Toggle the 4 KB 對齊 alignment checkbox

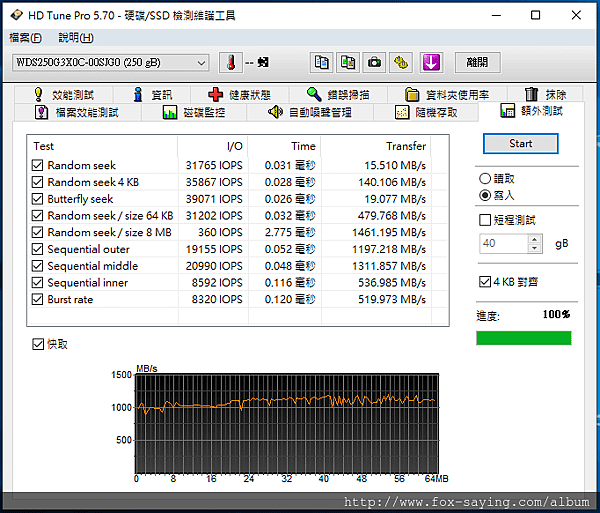point(485,282)
